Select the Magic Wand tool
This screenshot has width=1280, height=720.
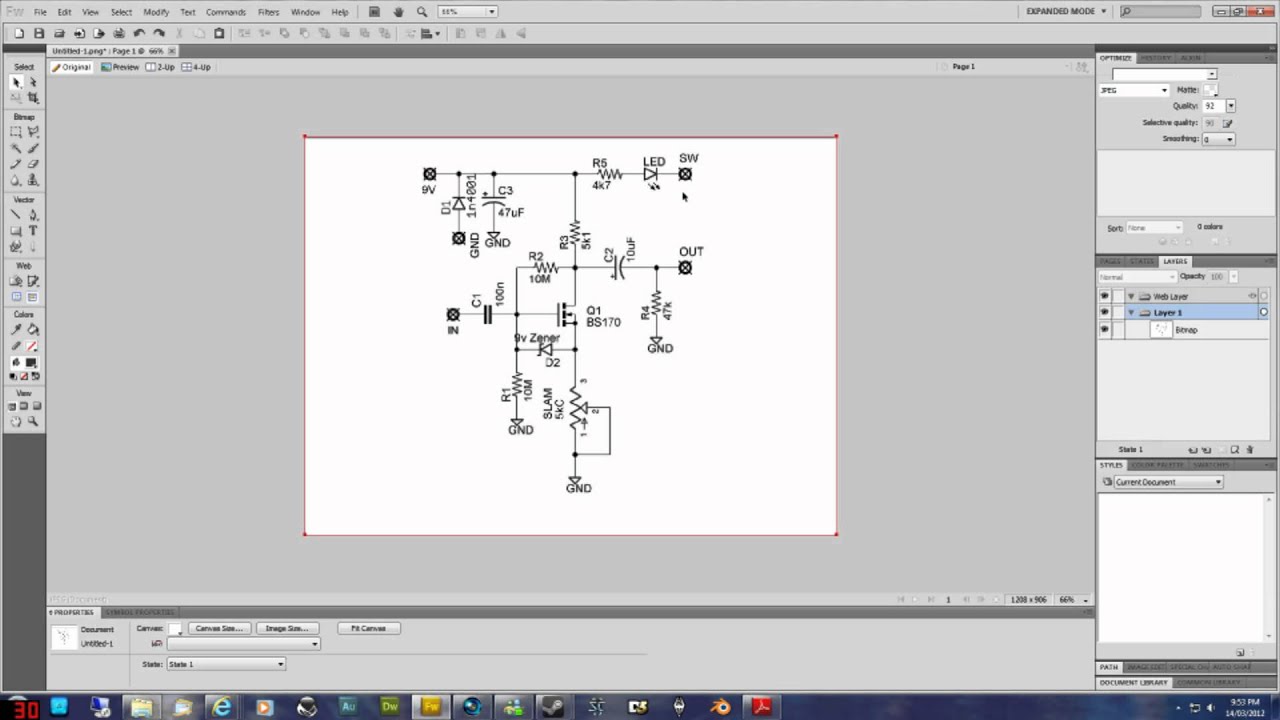point(16,148)
